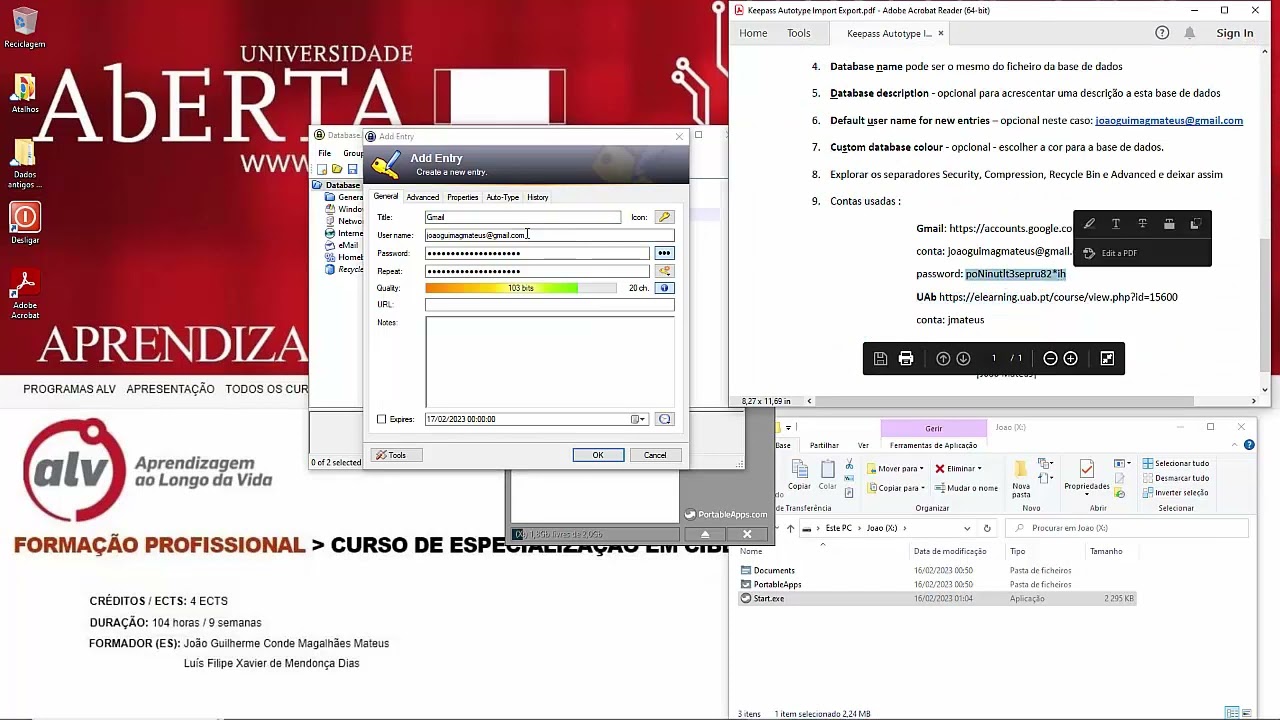
Task: Open the Eliminar dropdown in Explorer ribbon
Action: coord(957,468)
